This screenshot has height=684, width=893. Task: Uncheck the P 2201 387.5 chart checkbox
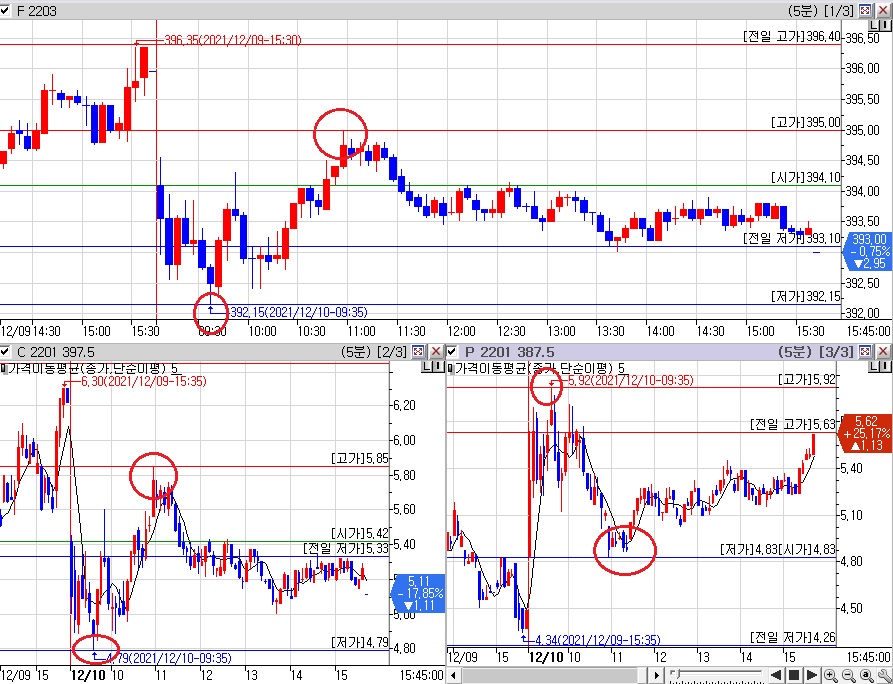tap(452, 351)
